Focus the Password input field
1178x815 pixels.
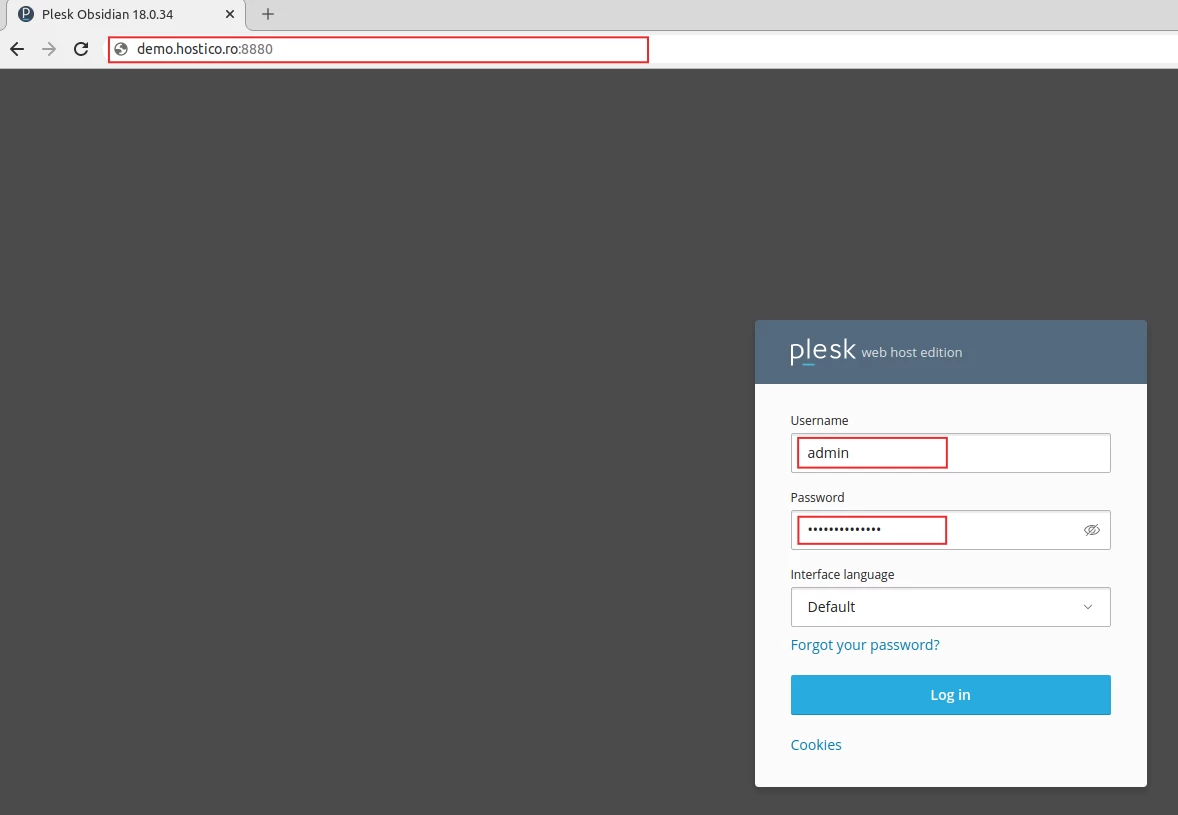pos(870,530)
